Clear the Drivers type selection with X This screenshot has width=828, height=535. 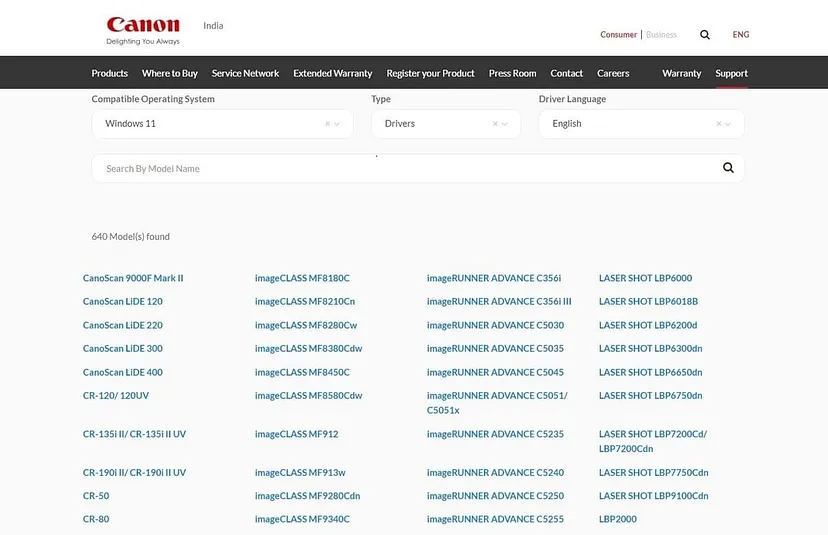tap(495, 124)
